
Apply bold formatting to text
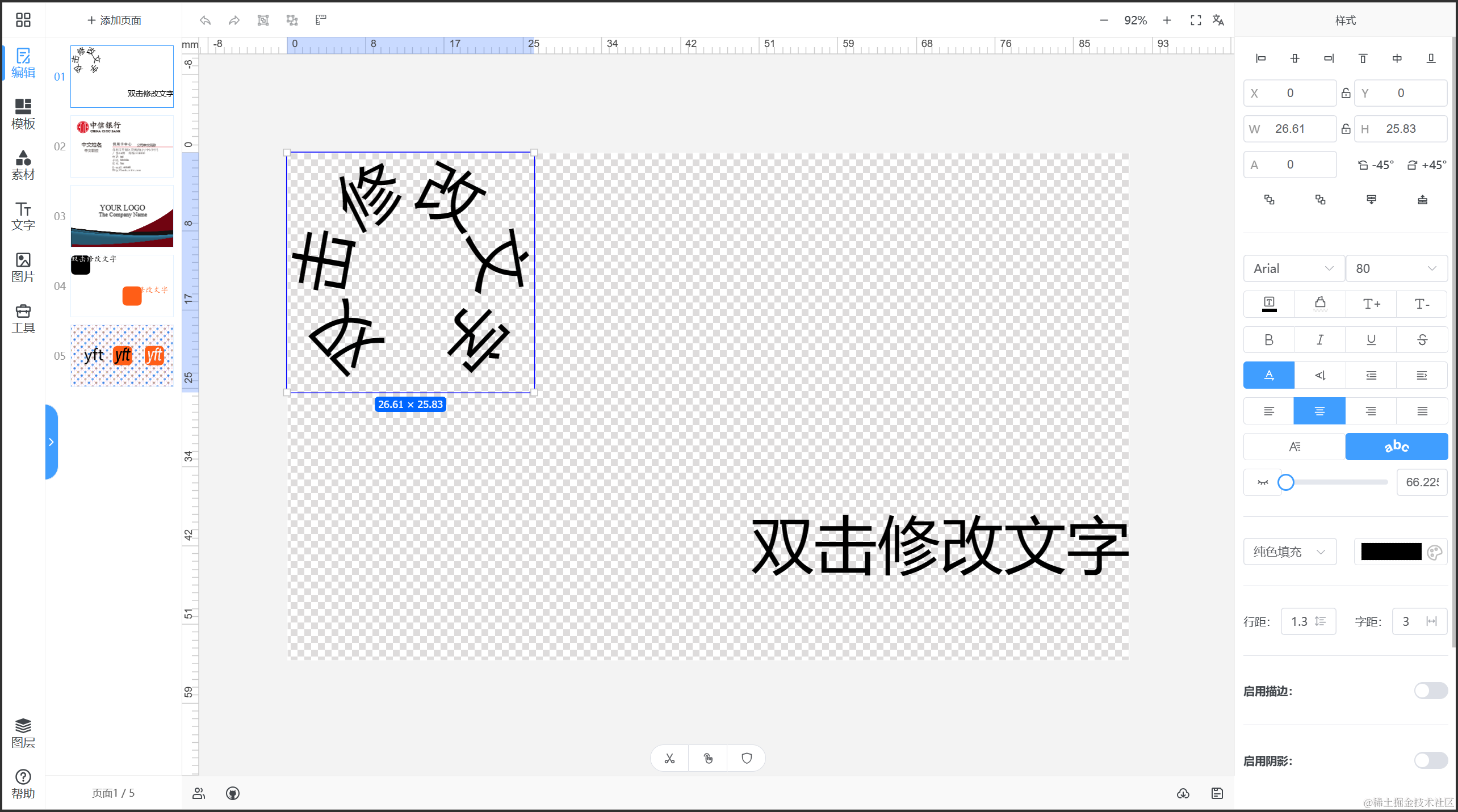coord(1269,339)
